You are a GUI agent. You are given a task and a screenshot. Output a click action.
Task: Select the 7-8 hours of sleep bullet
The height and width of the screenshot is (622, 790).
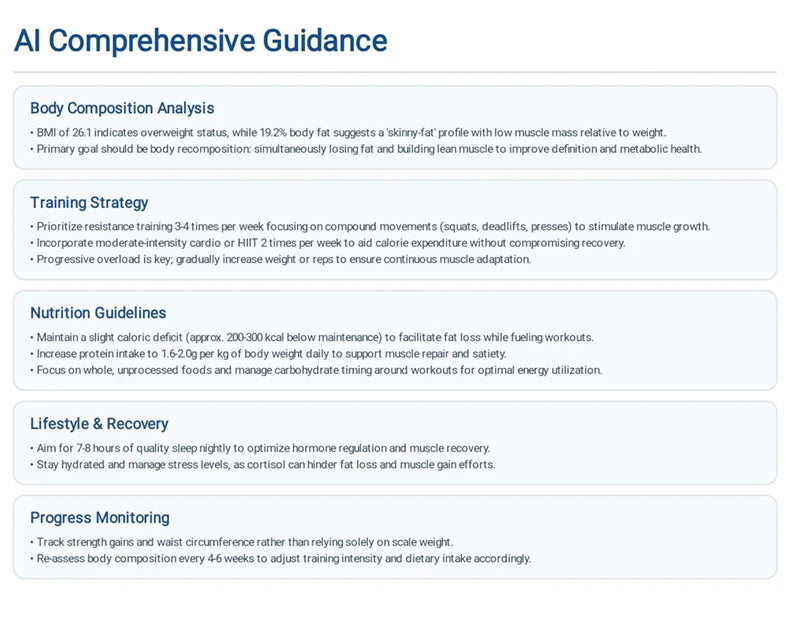point(260,448)
